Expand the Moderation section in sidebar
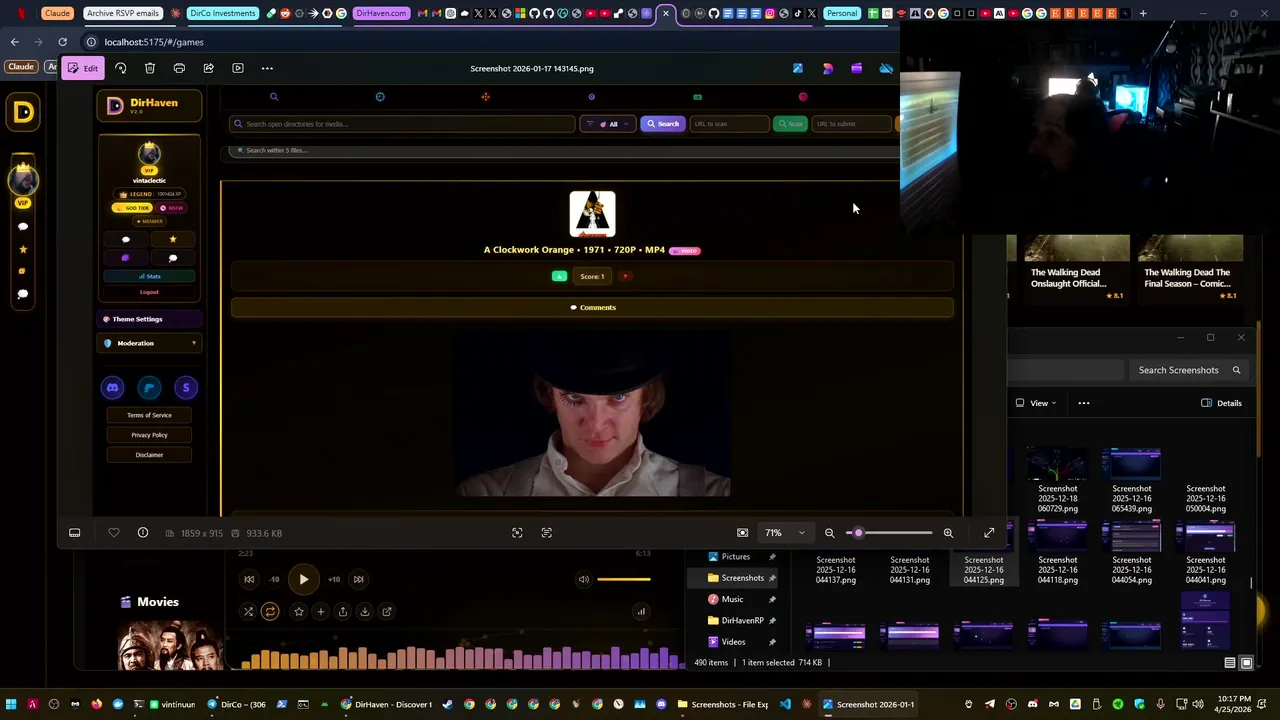Screen dimensions: 1280x720 (150, 343)
